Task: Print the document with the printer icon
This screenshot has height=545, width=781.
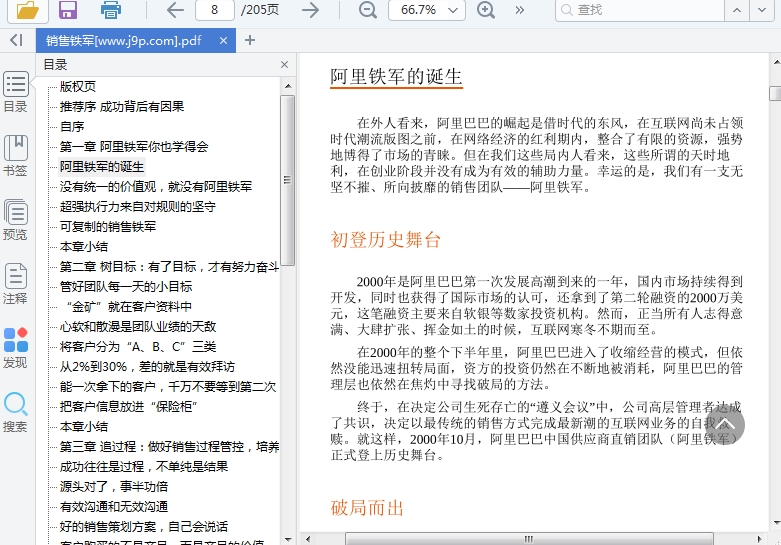Action: [111, 10]
